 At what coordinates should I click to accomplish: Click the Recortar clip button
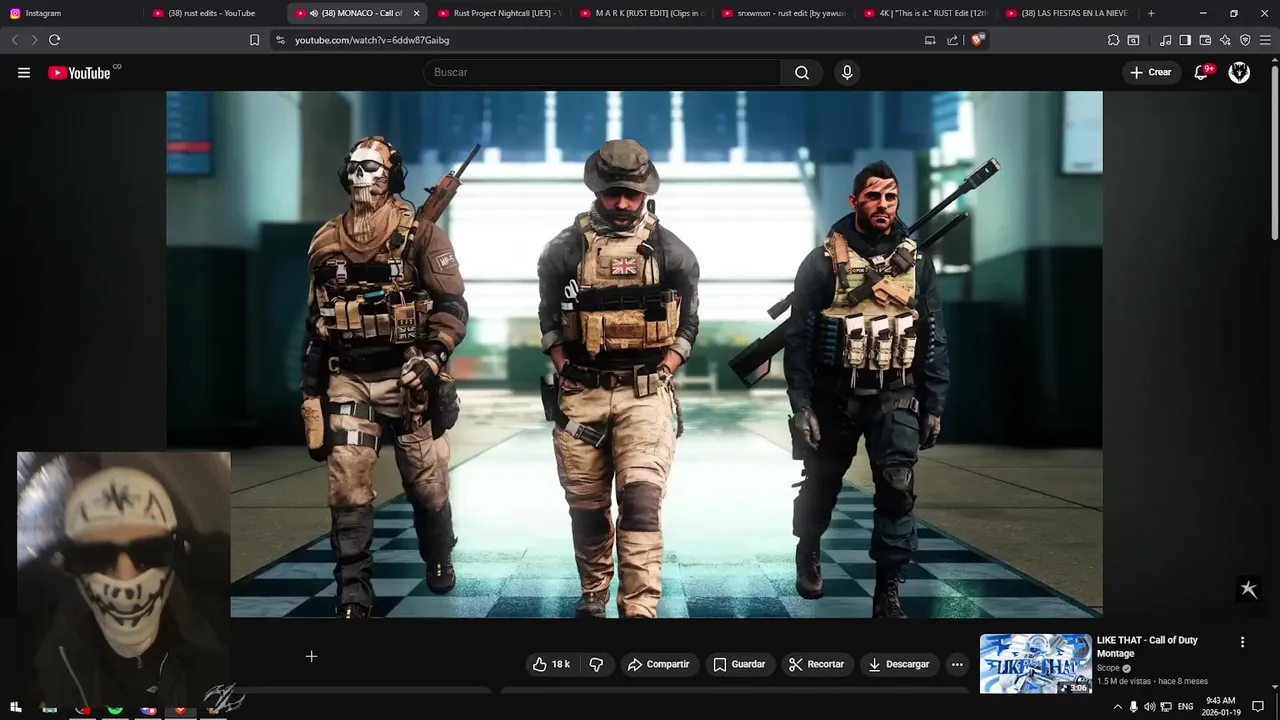coord(816,664)
